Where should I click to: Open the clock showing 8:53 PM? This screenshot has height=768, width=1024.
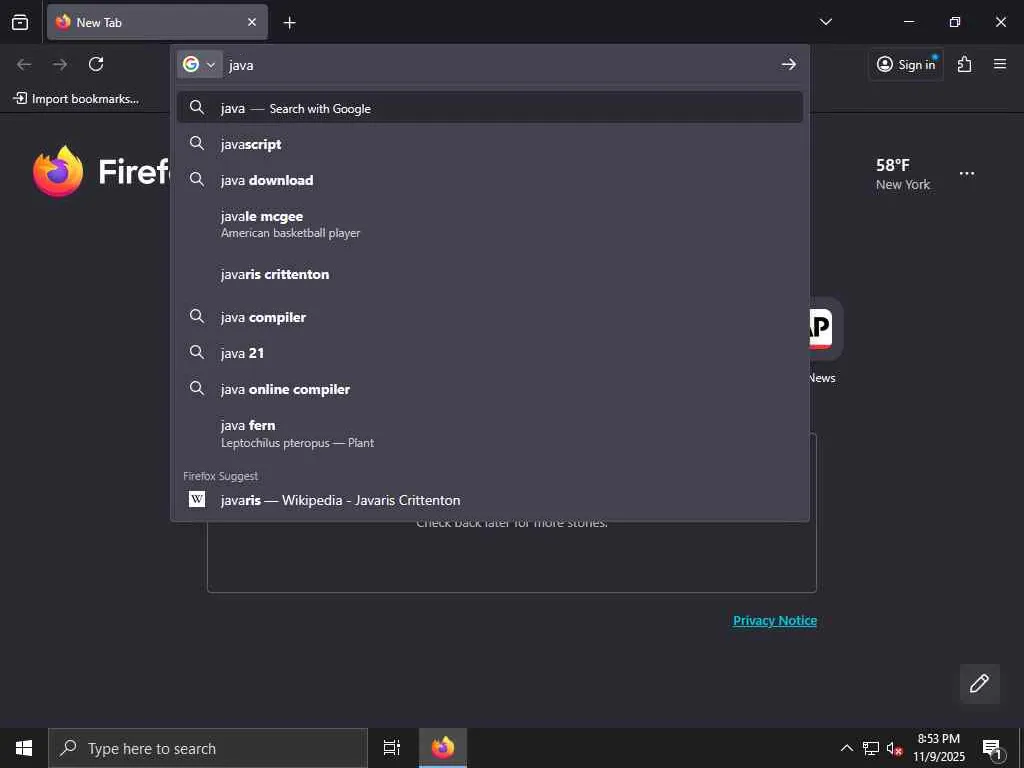click(938, 748)
